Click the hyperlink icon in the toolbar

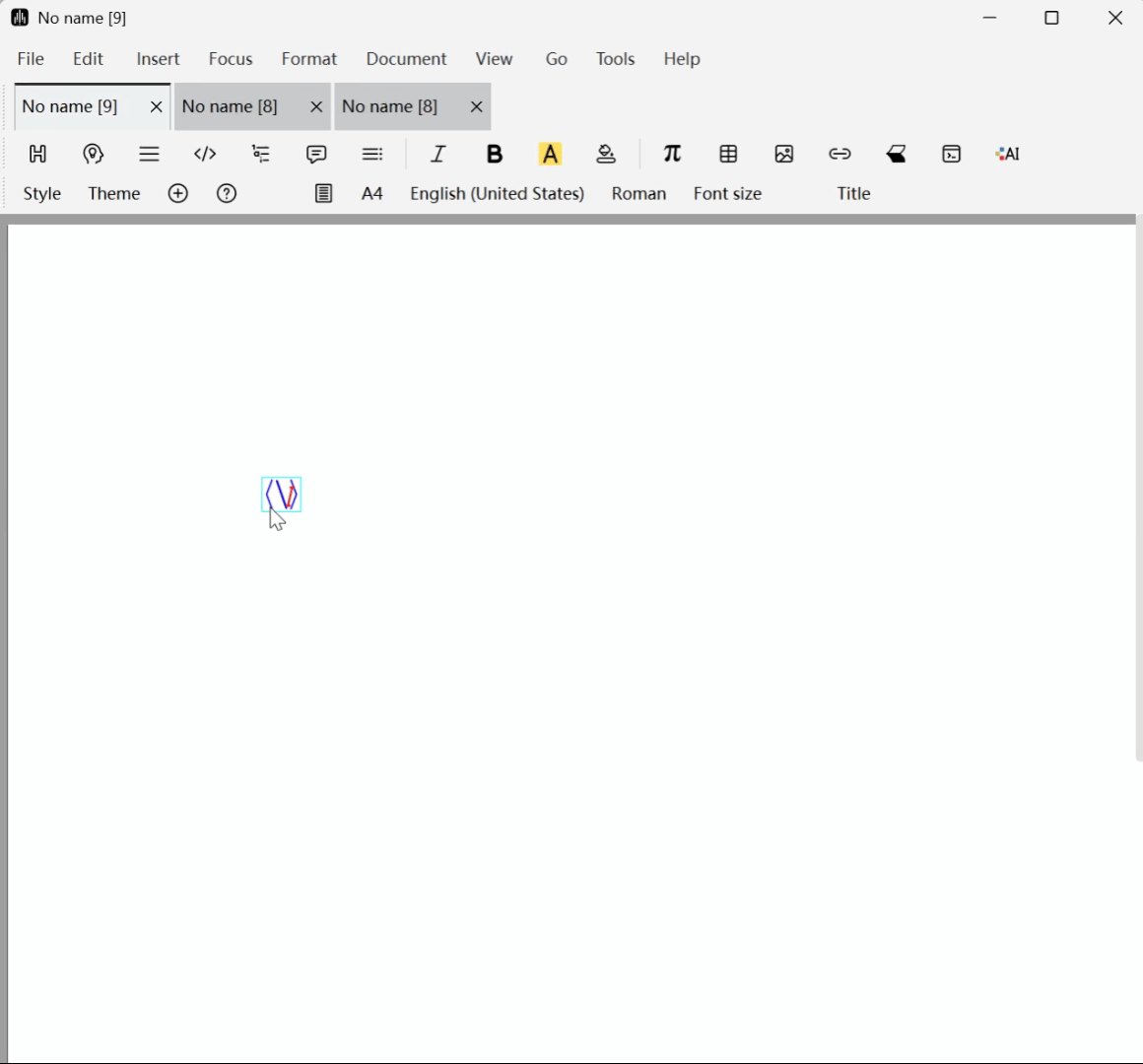pos(840,154)
